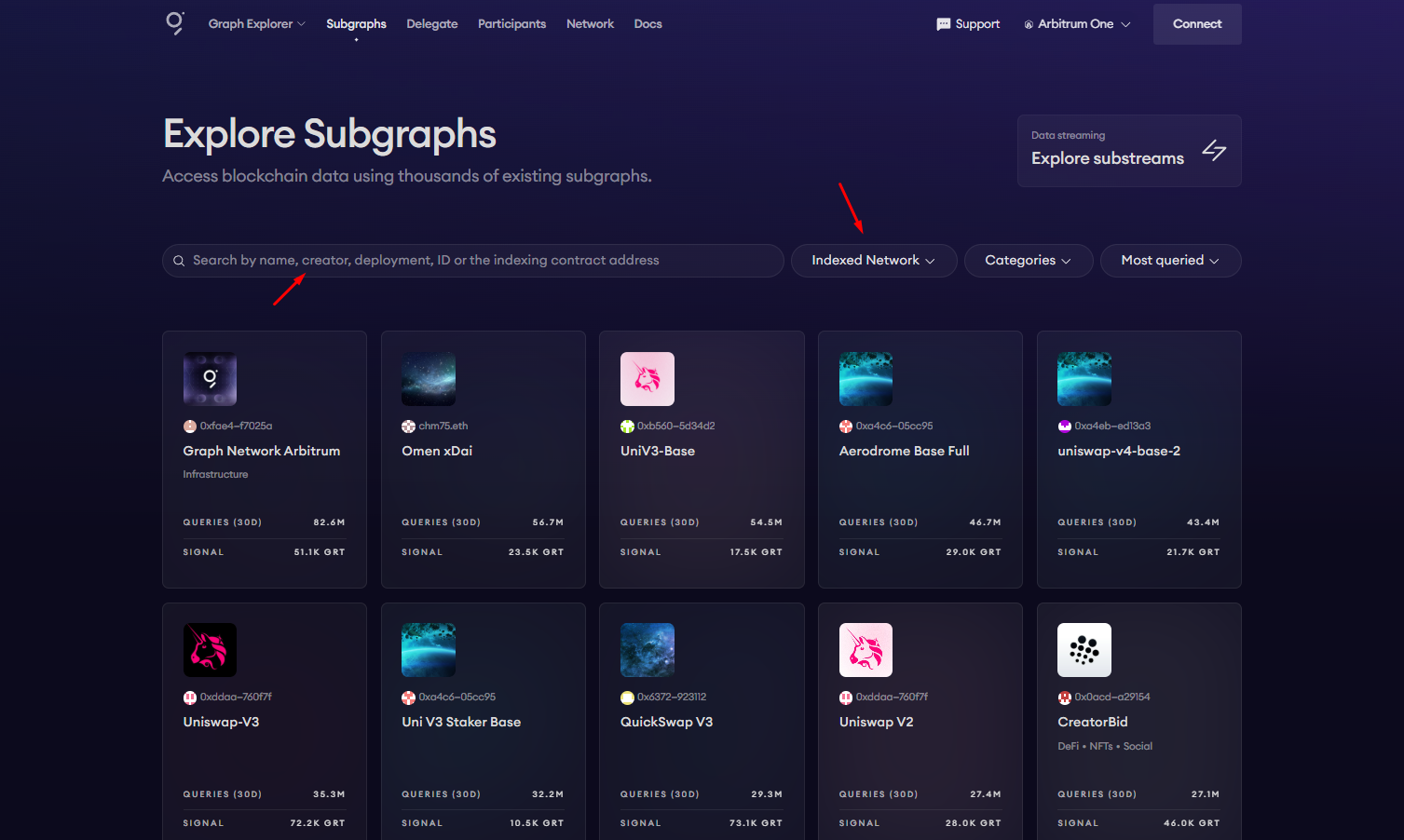Click Uniswap-V3 black unicorn logo
The image size is (1404, 840).
point(210,650)
